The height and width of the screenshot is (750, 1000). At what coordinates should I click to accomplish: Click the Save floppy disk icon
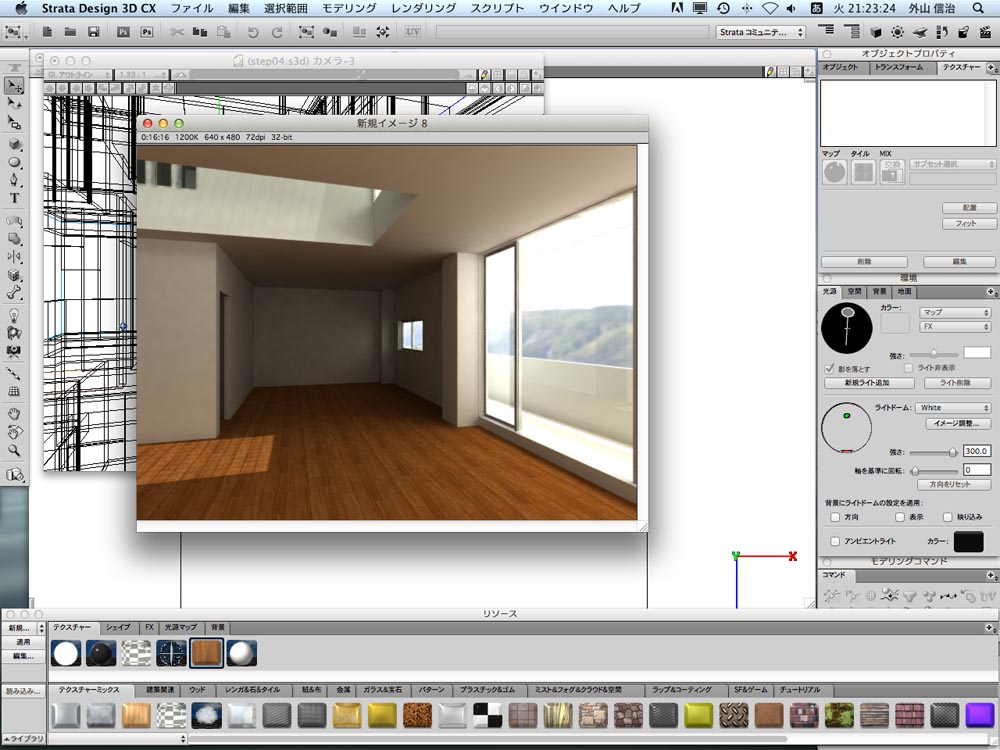coord(93,32)
